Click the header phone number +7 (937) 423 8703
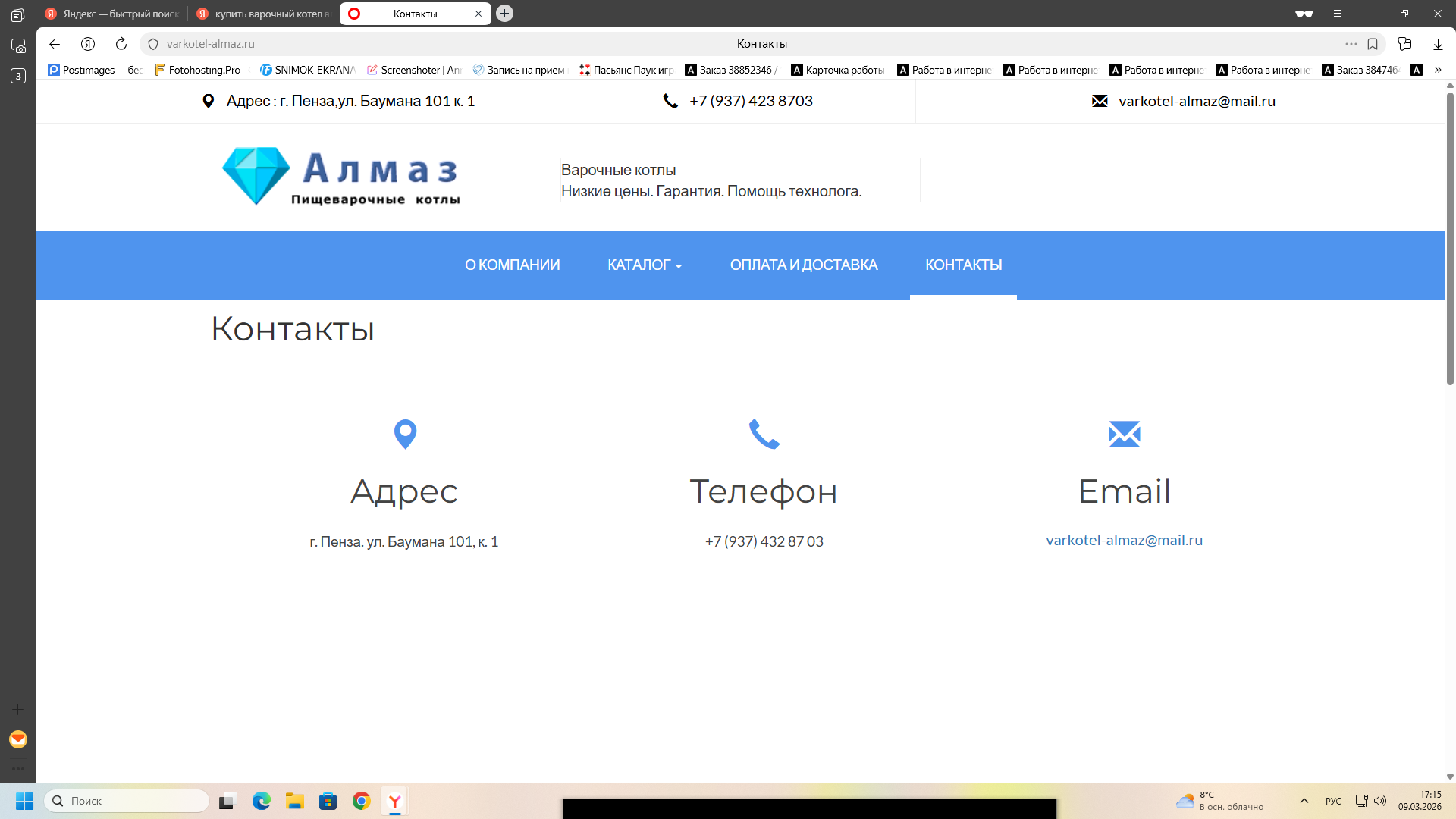1456x819 pixels. (x=750, y=101)
